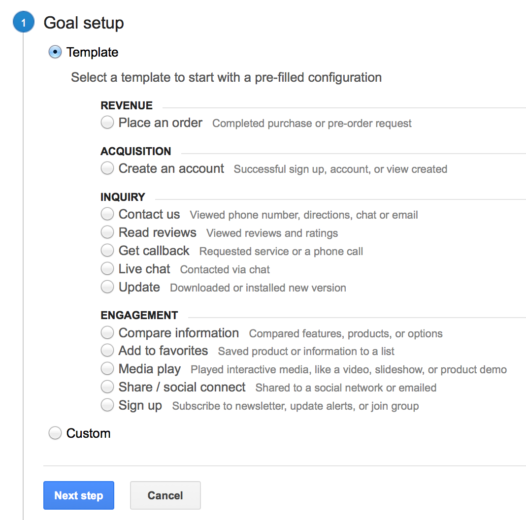Click the blue Next step button

coord(78,495)
